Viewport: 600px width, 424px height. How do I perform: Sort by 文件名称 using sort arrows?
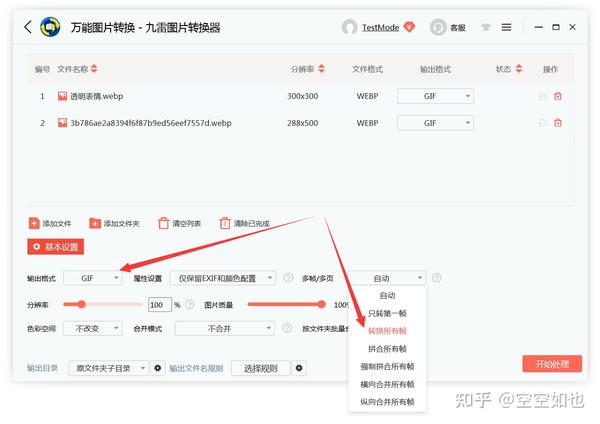[94, 69]
